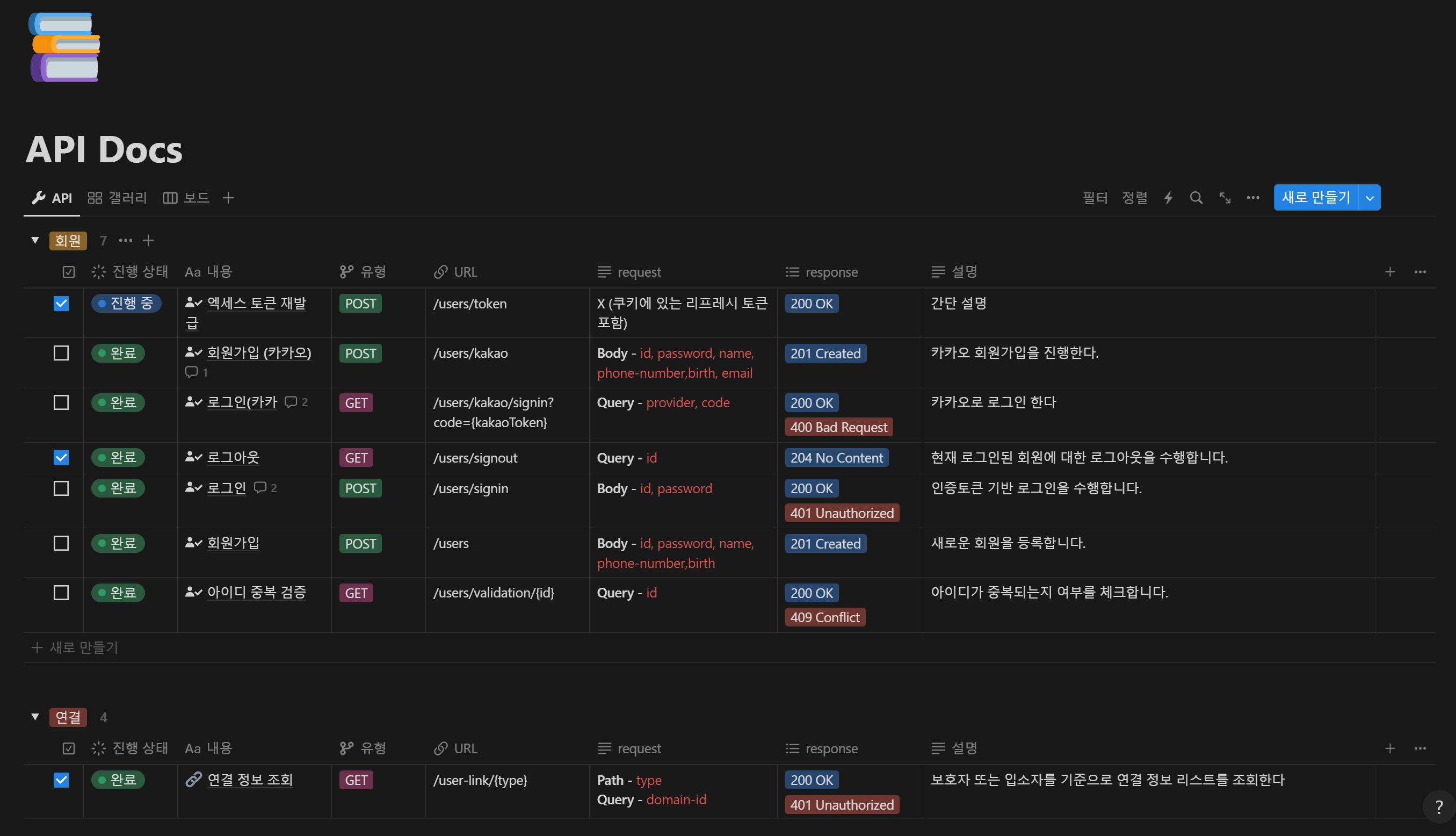Viewport: 1456px width, 836px height.
Task: Check the 회원가입 (카카오) row checkbox
Action: tap(61, 353)
